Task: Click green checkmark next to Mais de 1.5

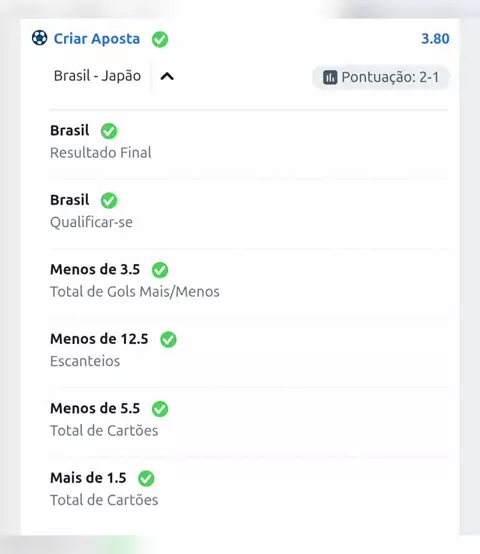Action: pos(146,478)
